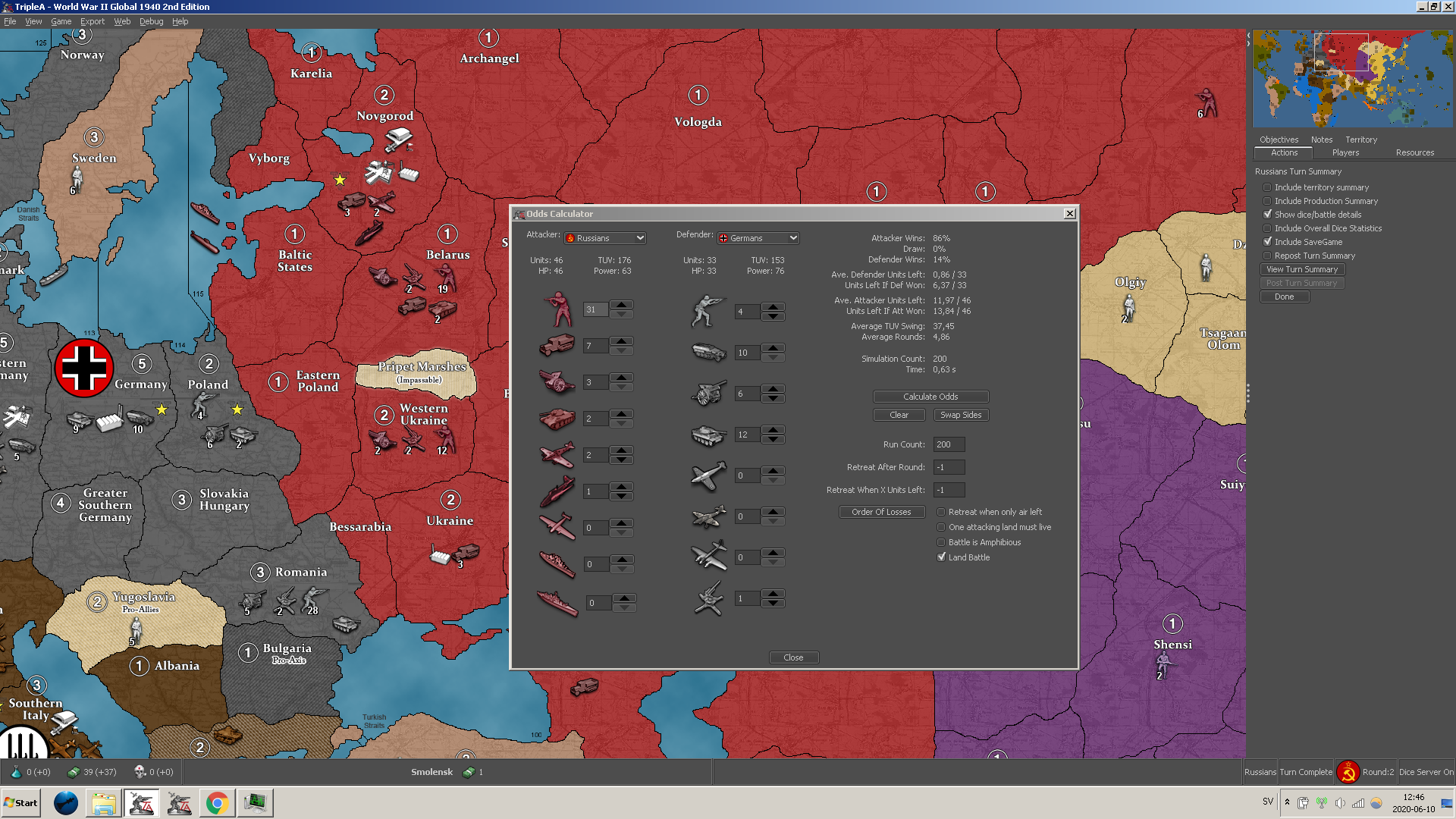Click the Russian fighter plane icon
1456x819 pixels.
(x=557, y=454)
